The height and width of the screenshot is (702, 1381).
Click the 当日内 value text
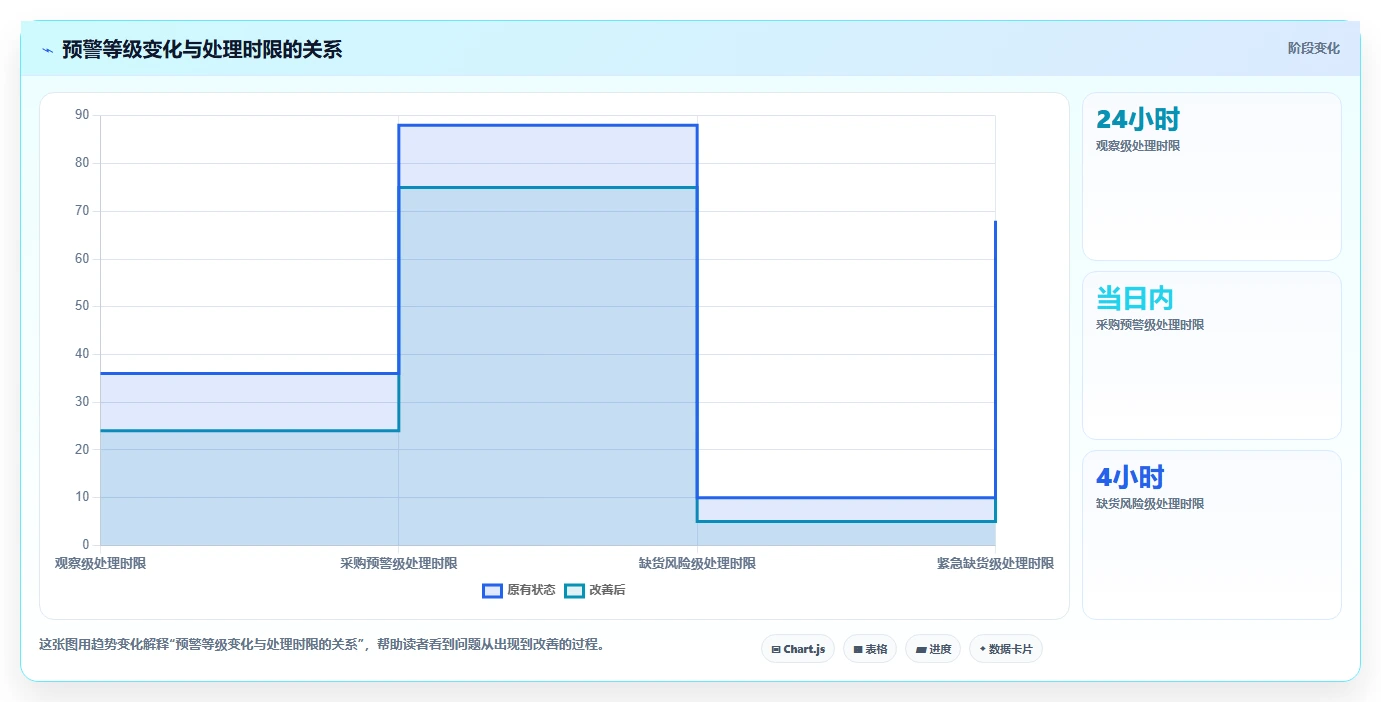1135,298
